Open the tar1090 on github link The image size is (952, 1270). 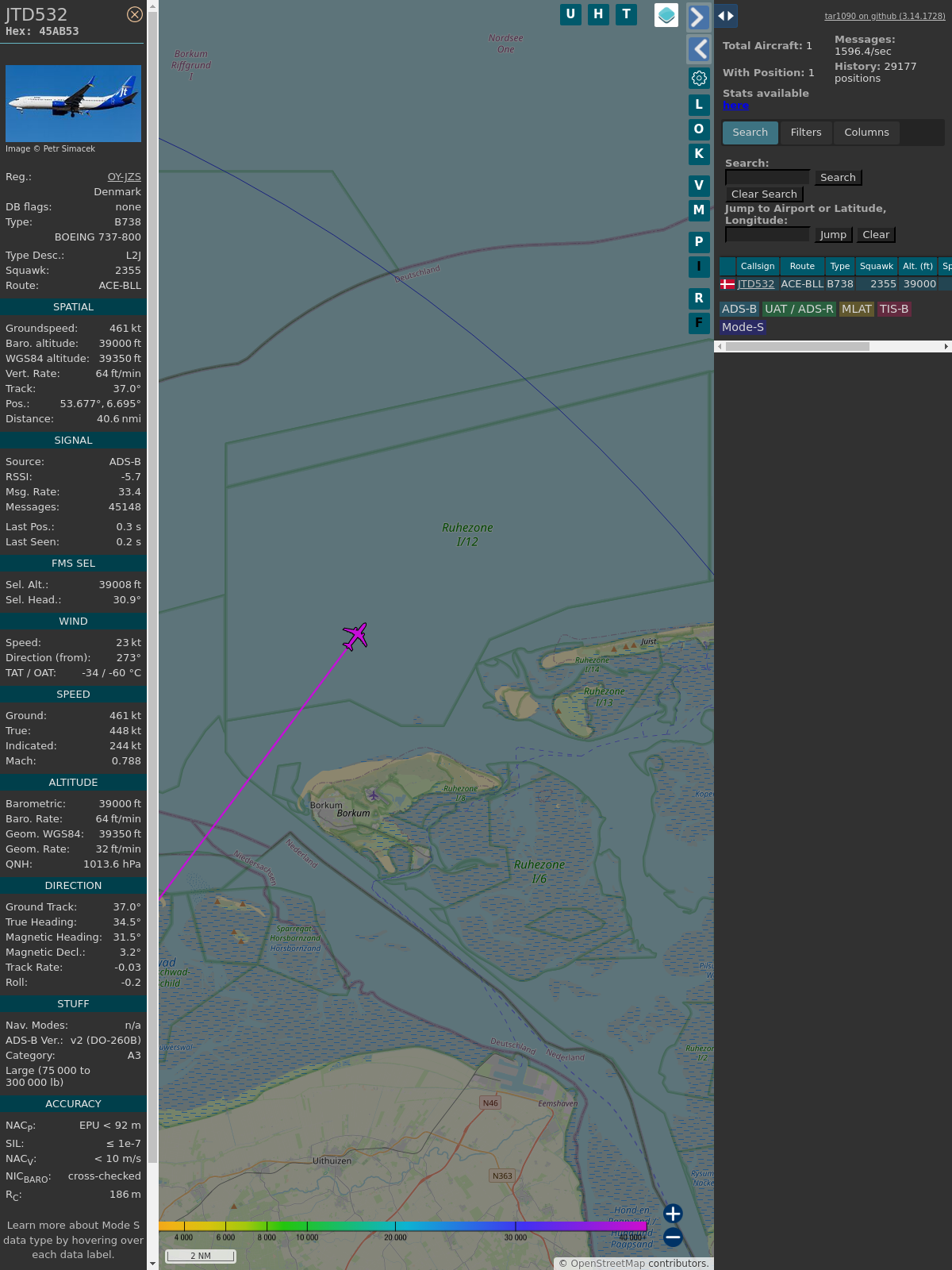click(x=885, y=16)
